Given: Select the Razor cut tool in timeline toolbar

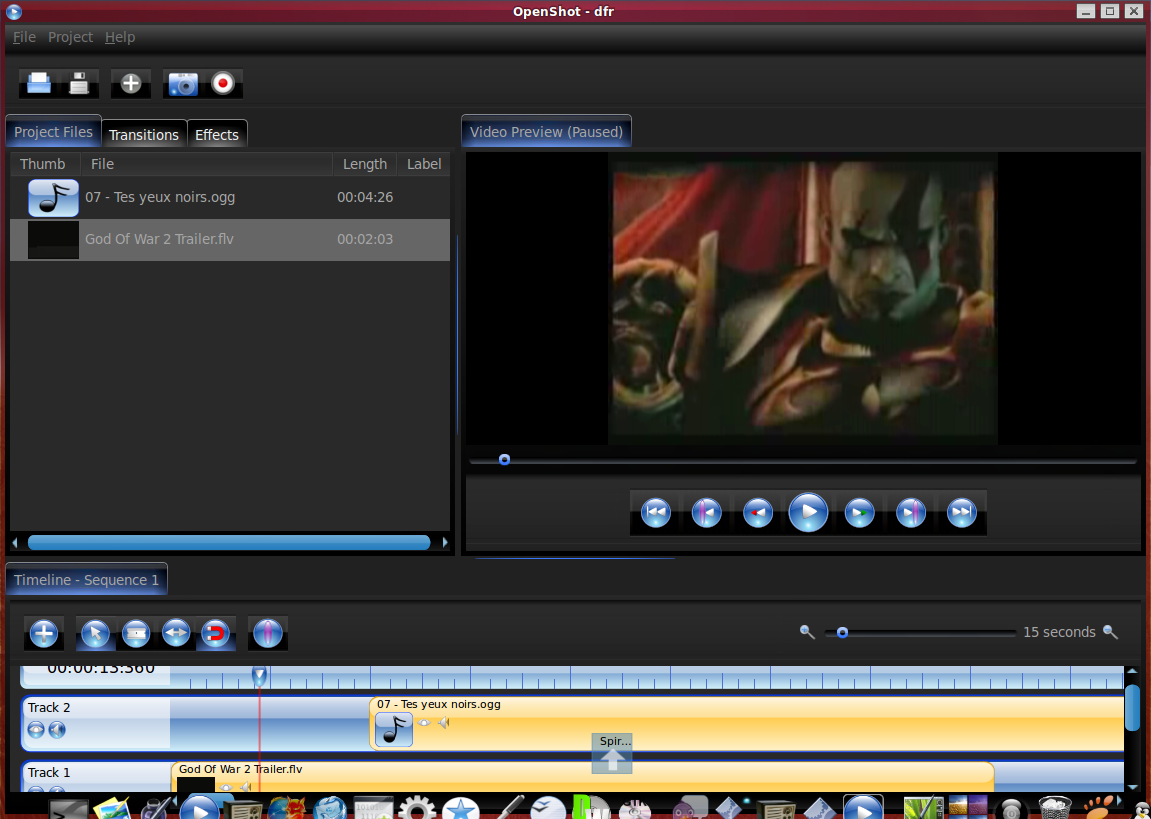Looking at the screenshot, I should [136, 633].
